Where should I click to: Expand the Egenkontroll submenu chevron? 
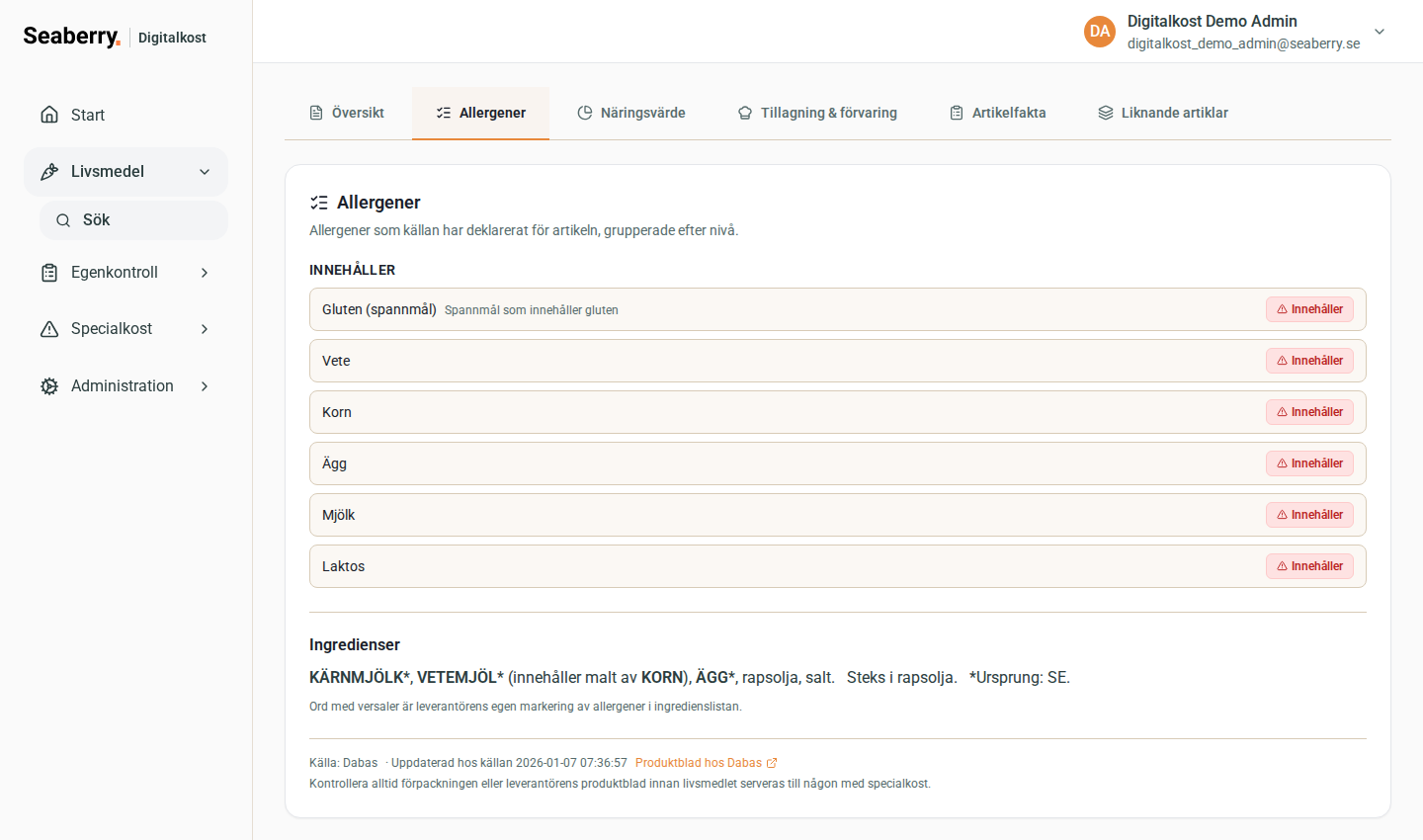(205, 273)
